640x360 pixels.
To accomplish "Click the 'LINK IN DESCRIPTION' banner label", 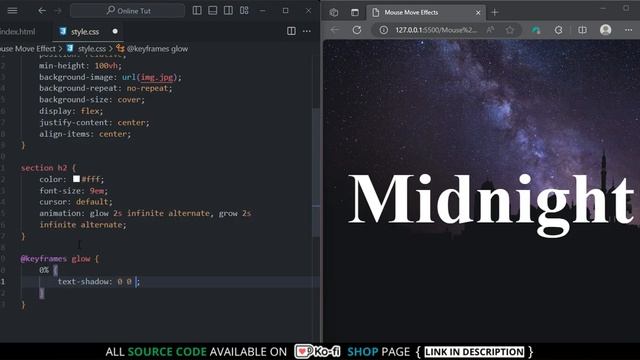I will click(474, 352).
